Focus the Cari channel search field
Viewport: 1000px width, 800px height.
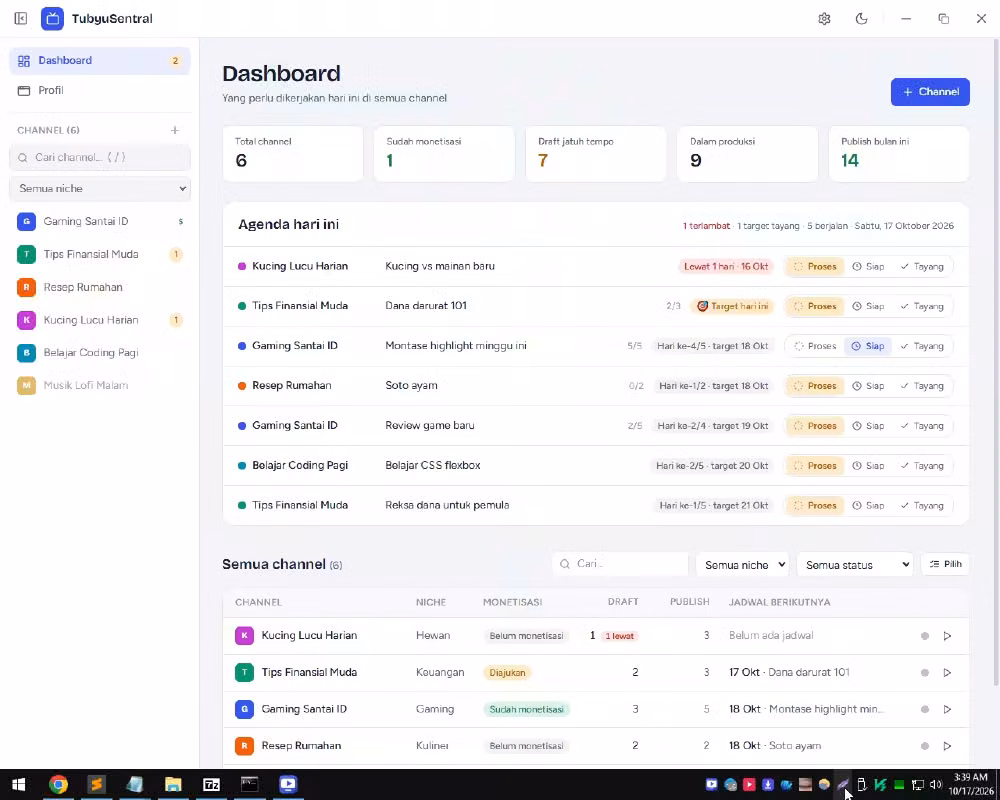tap(99, 158)
